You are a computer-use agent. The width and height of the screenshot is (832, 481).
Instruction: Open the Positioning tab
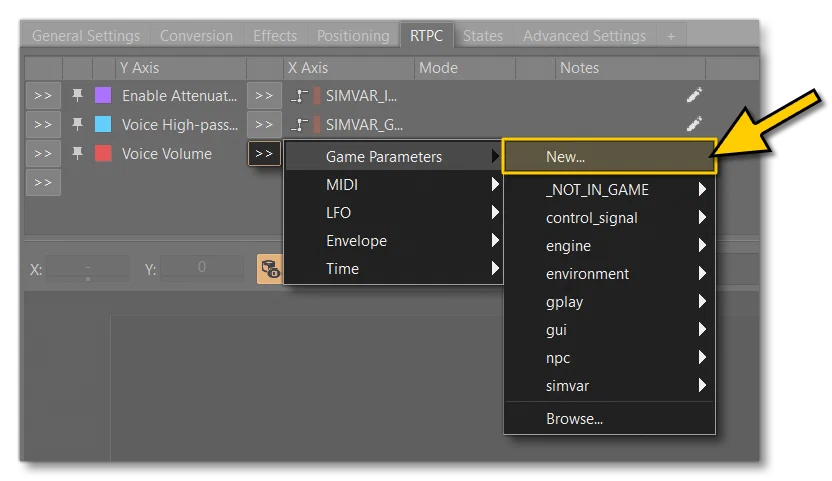[353, 36]
